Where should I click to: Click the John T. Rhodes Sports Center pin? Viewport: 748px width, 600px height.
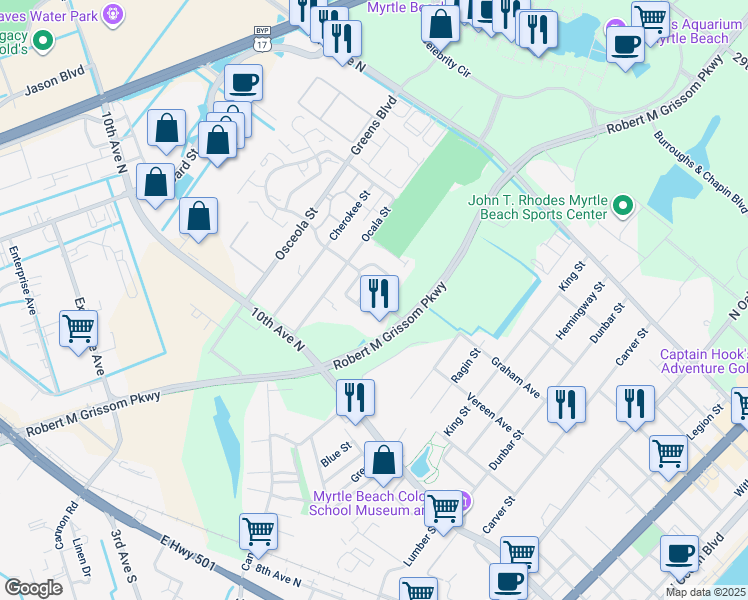(x=623, y=207)
